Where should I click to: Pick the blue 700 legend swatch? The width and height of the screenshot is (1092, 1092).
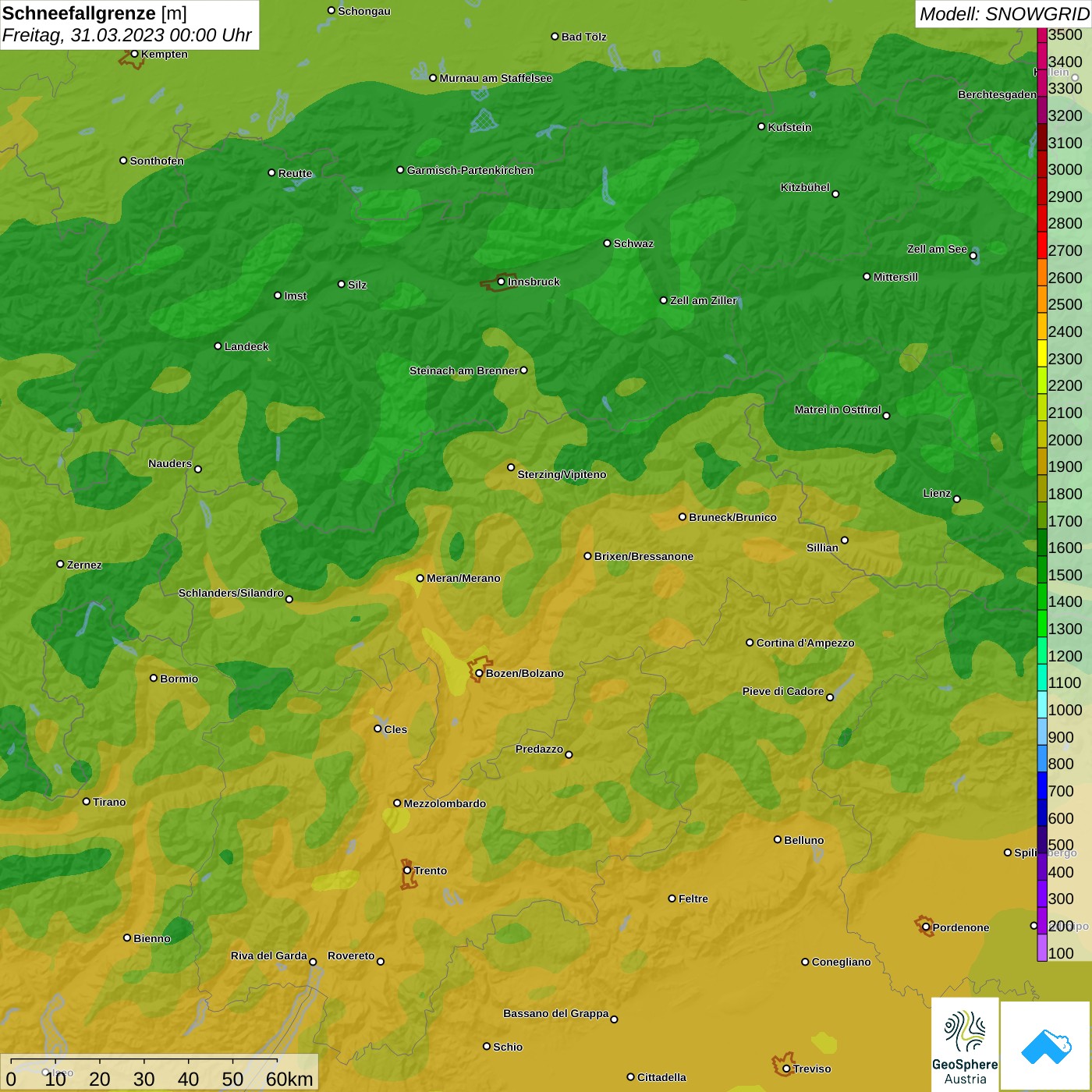pos(1042,785)
